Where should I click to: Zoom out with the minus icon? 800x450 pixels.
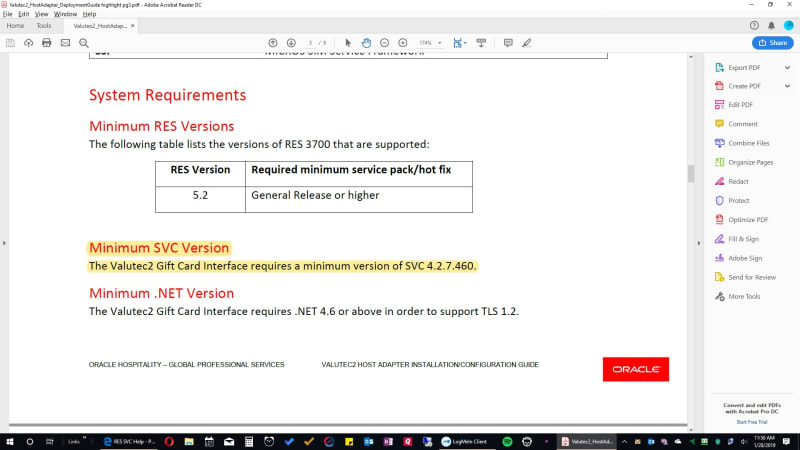385,43
